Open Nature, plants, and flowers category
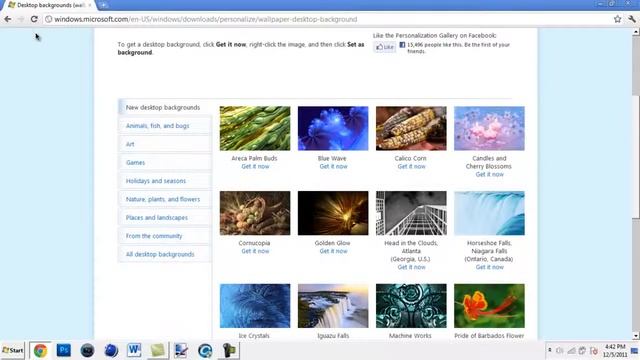 click(164, 199)
